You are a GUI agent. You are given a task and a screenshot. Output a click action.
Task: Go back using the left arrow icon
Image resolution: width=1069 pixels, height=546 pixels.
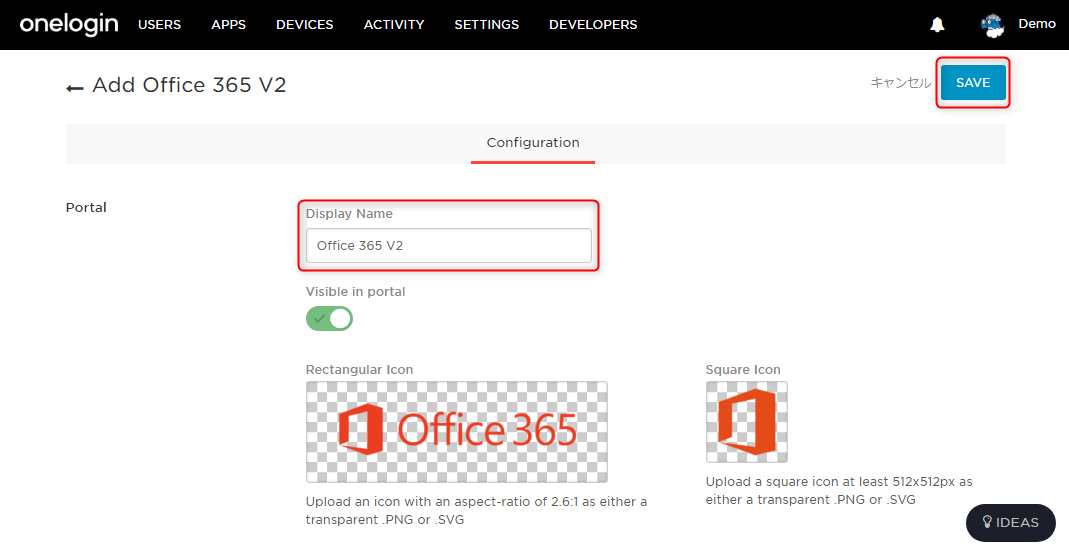tap(74, 88)
